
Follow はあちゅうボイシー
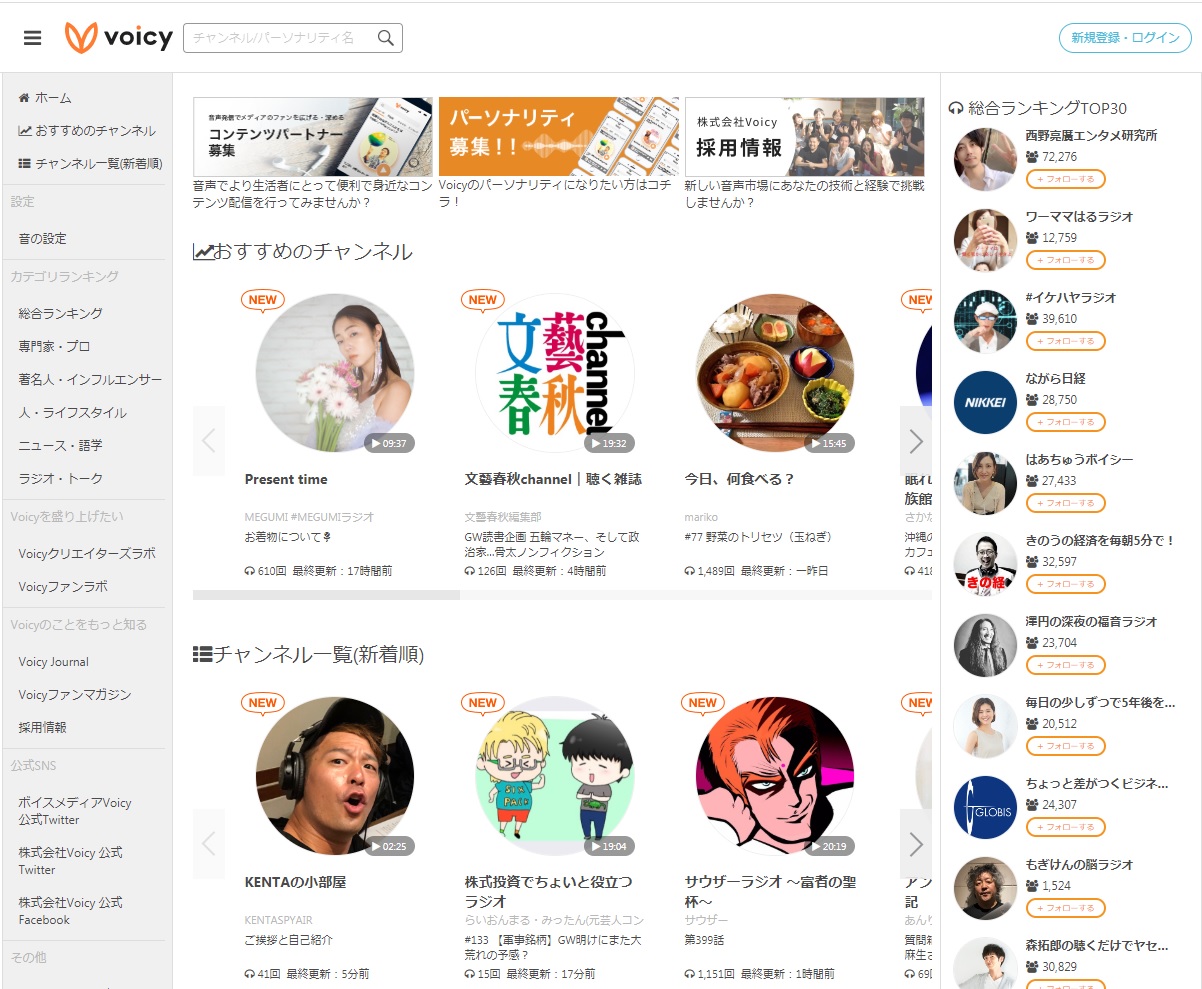[1065, 503]
